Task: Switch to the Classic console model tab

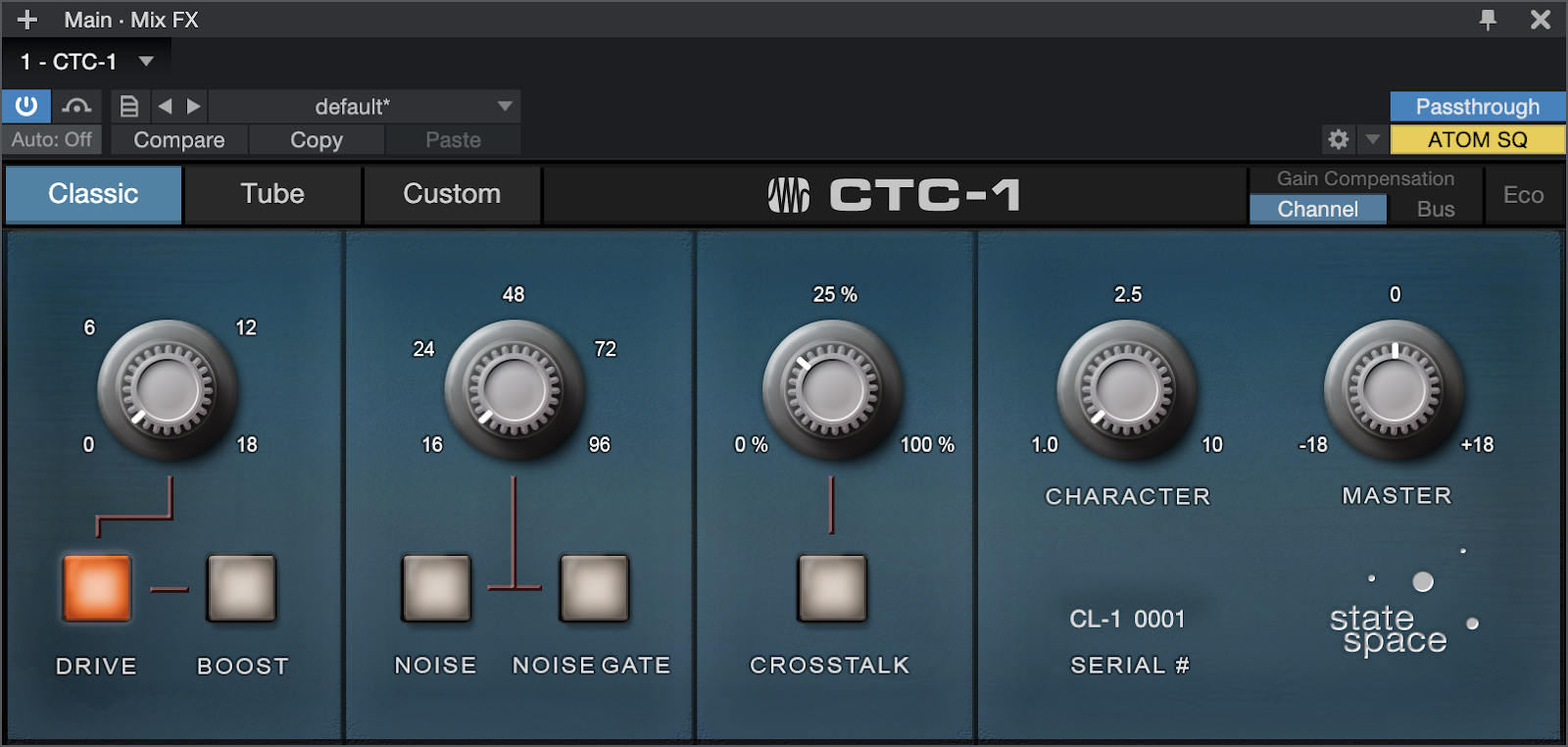Action: point(93,194)
